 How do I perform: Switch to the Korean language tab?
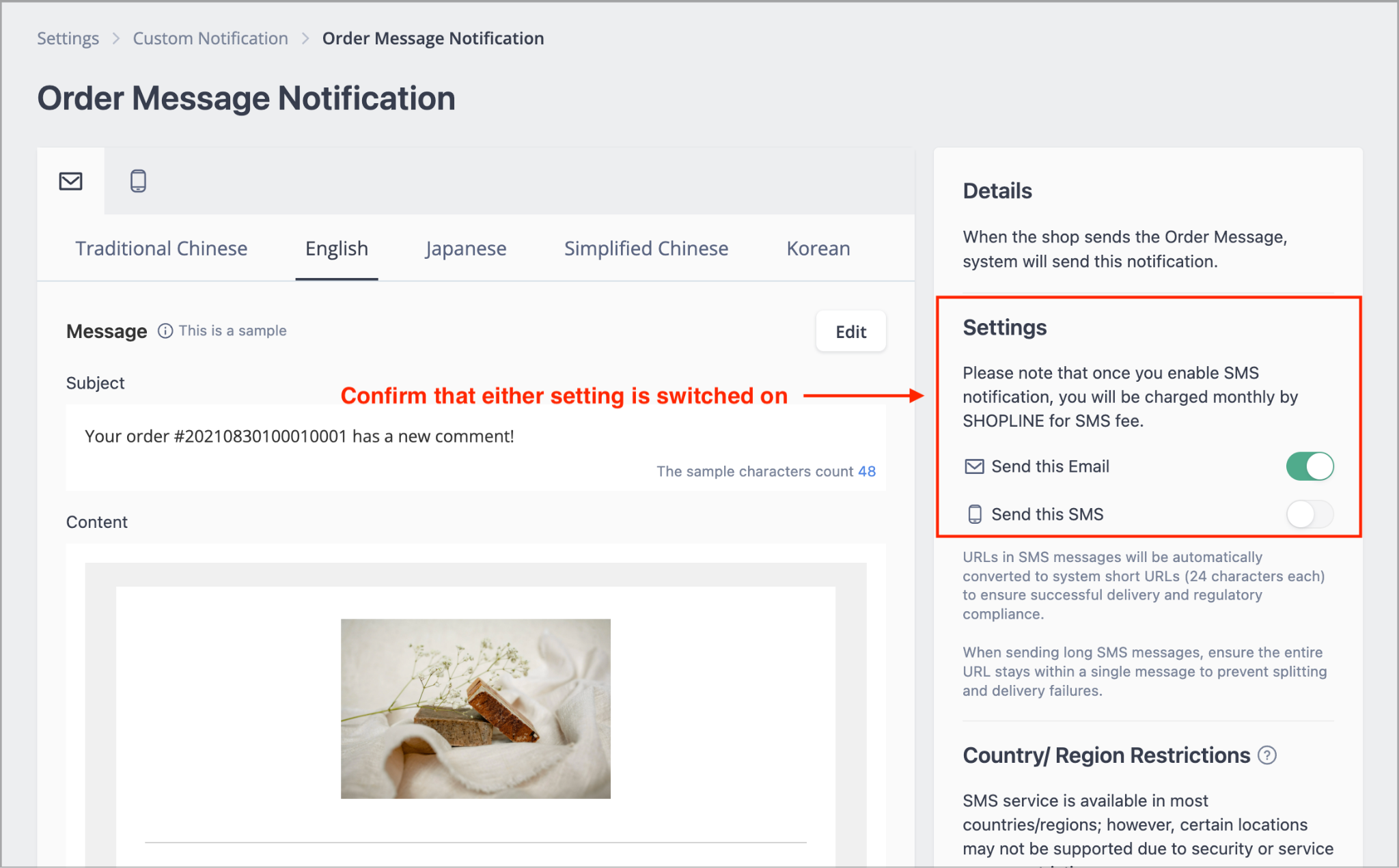click(x=818, y=249)
